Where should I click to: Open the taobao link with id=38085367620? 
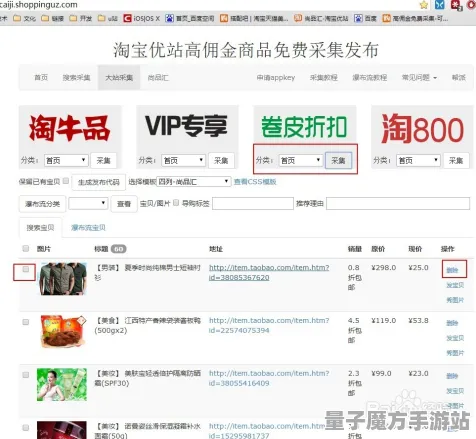pos(269,272)
